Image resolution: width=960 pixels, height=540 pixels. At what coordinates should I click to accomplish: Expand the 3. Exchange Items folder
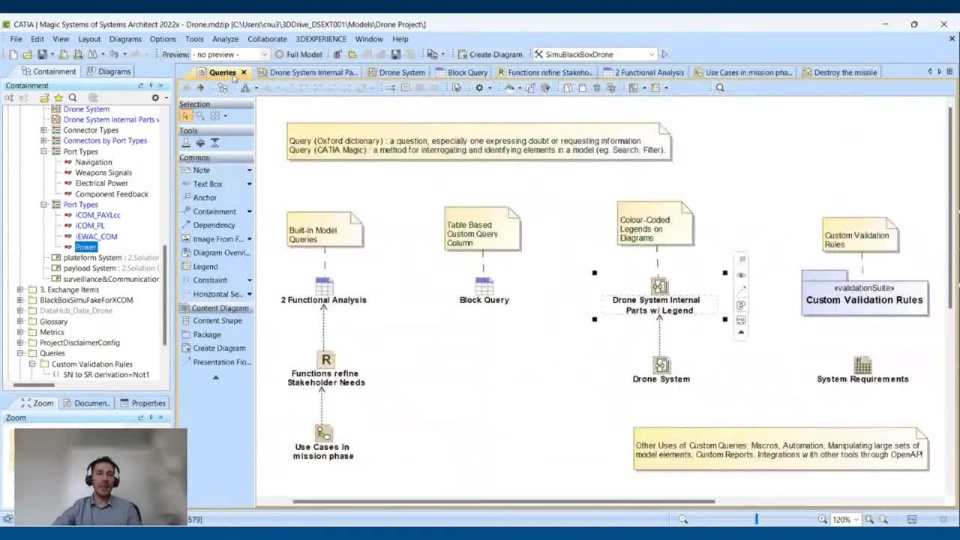click(20, 290)
